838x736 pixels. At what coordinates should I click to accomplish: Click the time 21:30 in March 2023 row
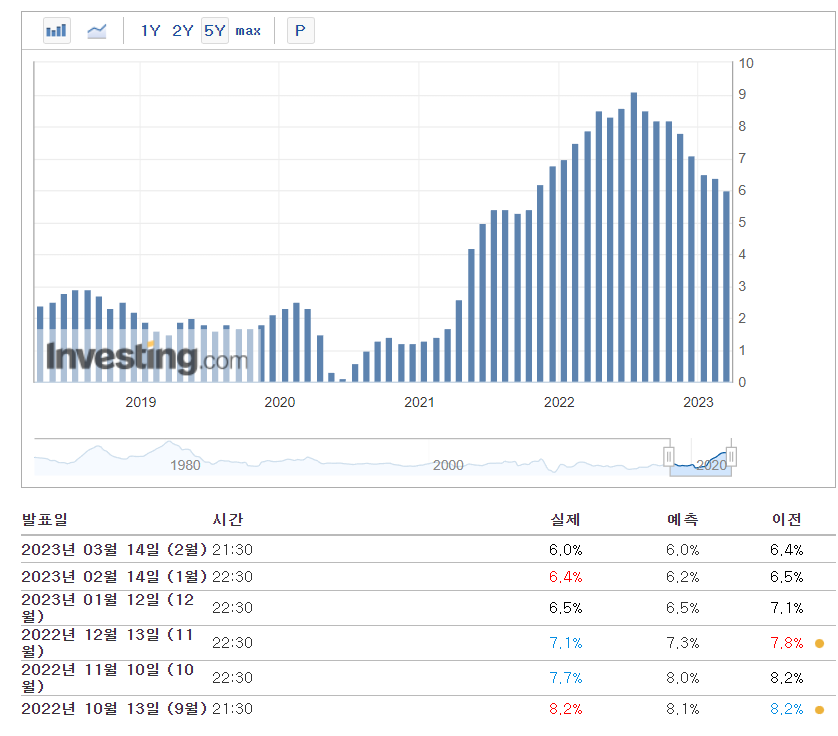232,550
